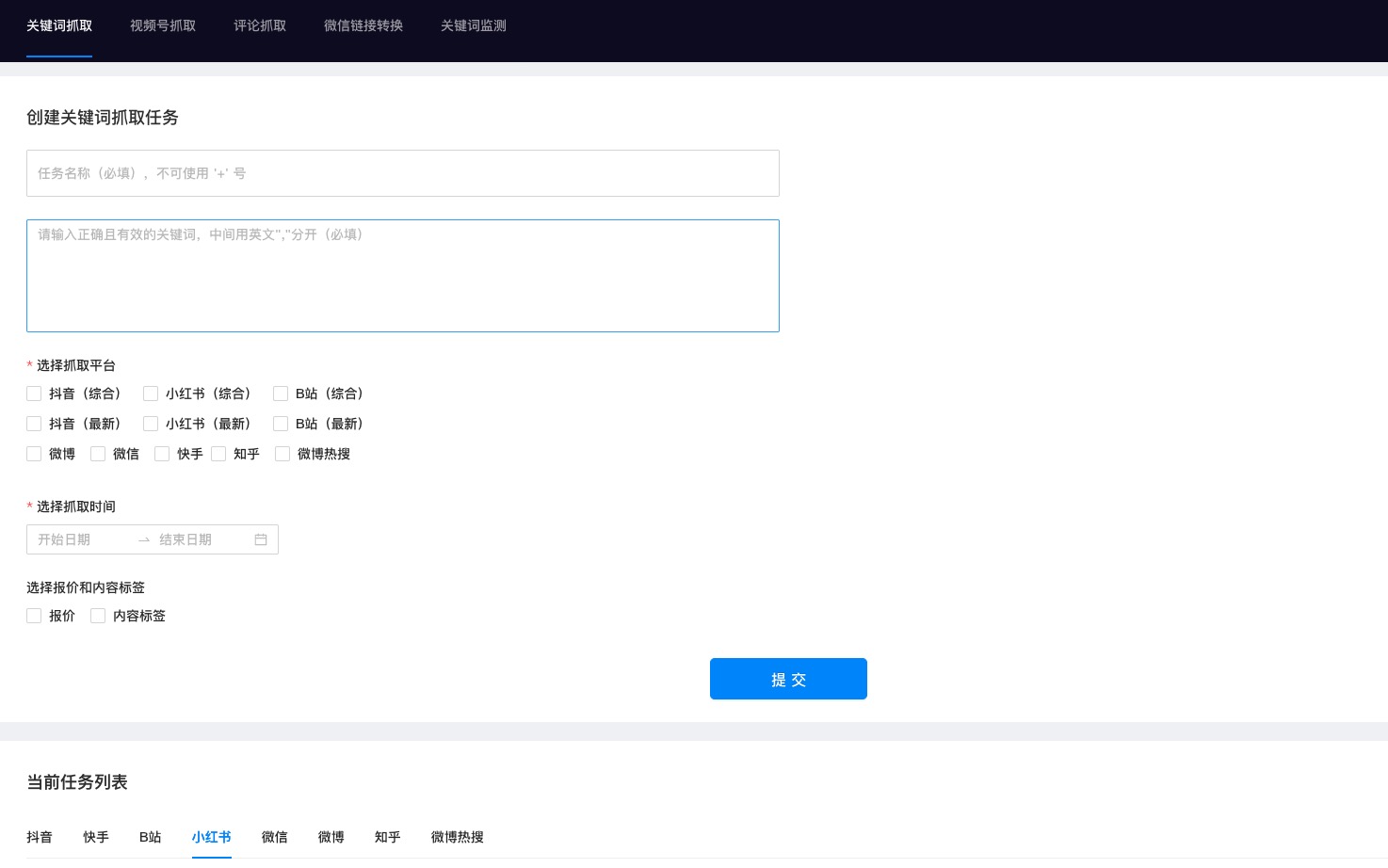Click the 选择抓取时间 label

pos(76,506)
